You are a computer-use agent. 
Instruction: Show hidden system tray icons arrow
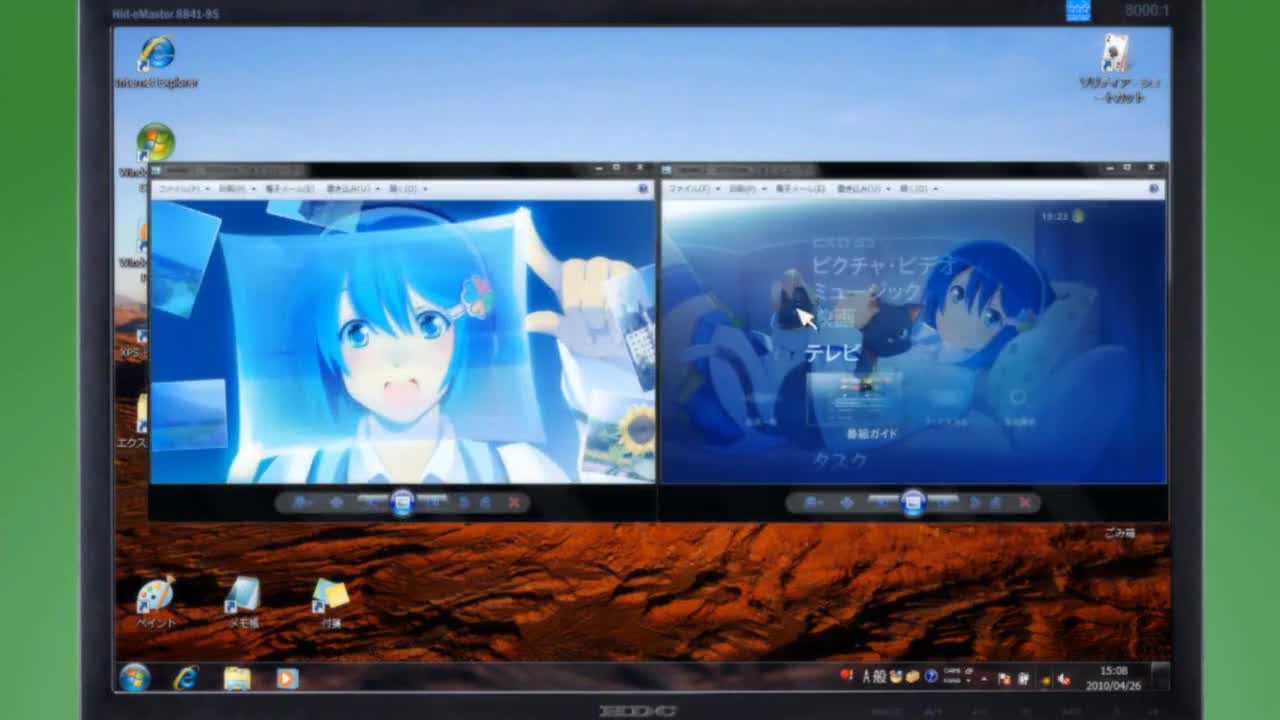pos(985,678)
